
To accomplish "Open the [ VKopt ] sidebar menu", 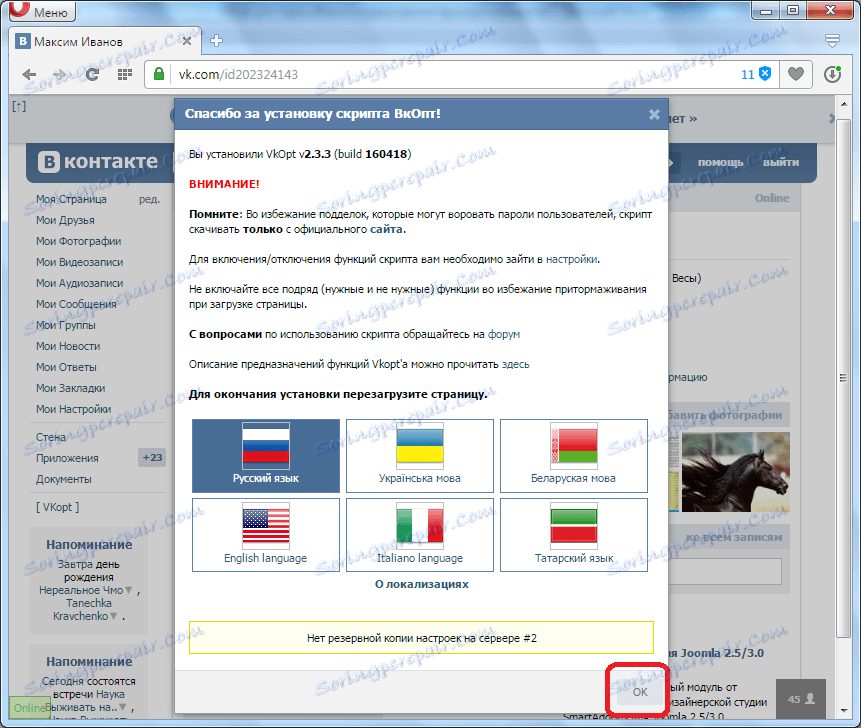I will [x=58, y=507].
